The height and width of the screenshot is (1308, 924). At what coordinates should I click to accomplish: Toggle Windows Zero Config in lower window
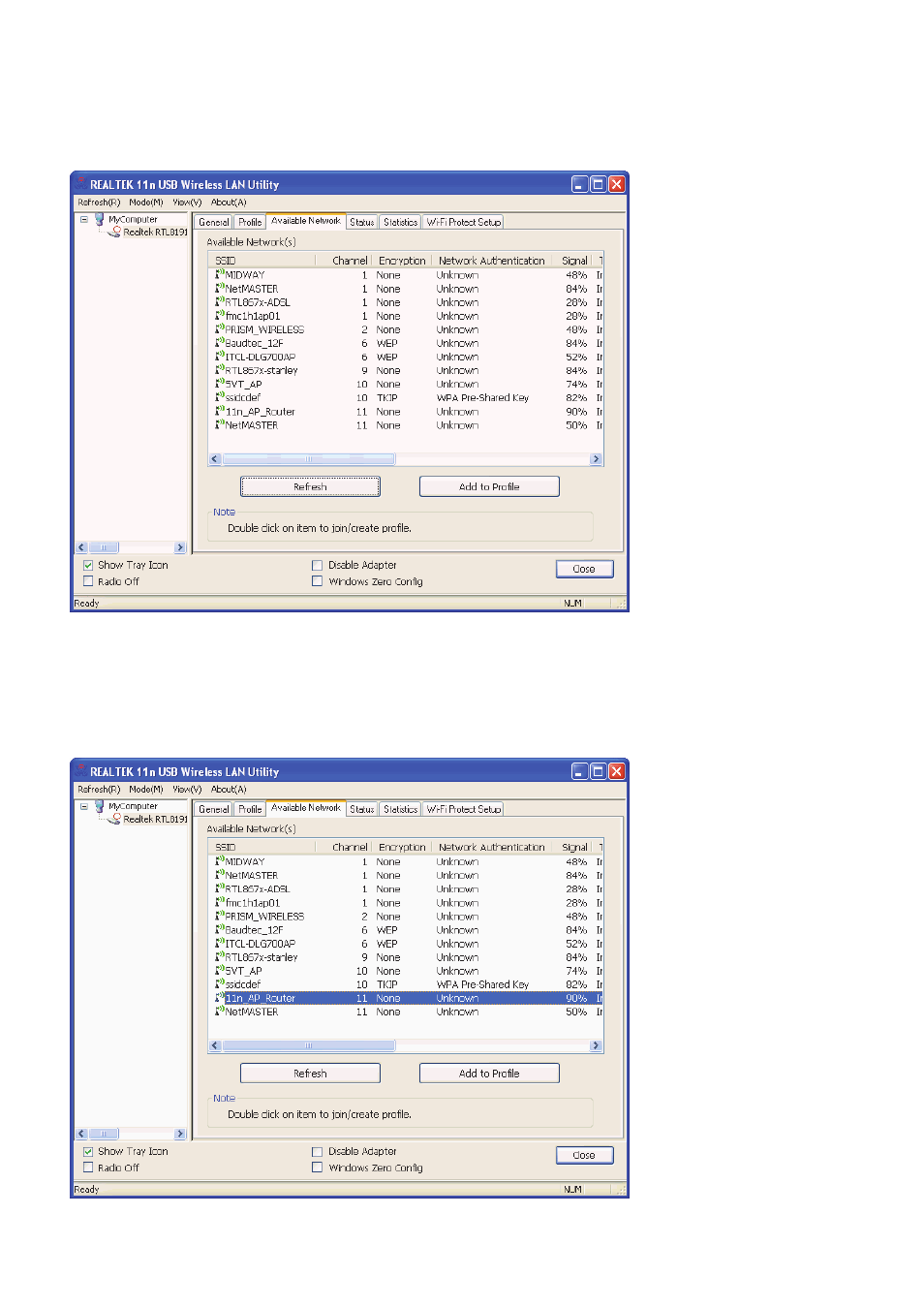point(317,1168)
